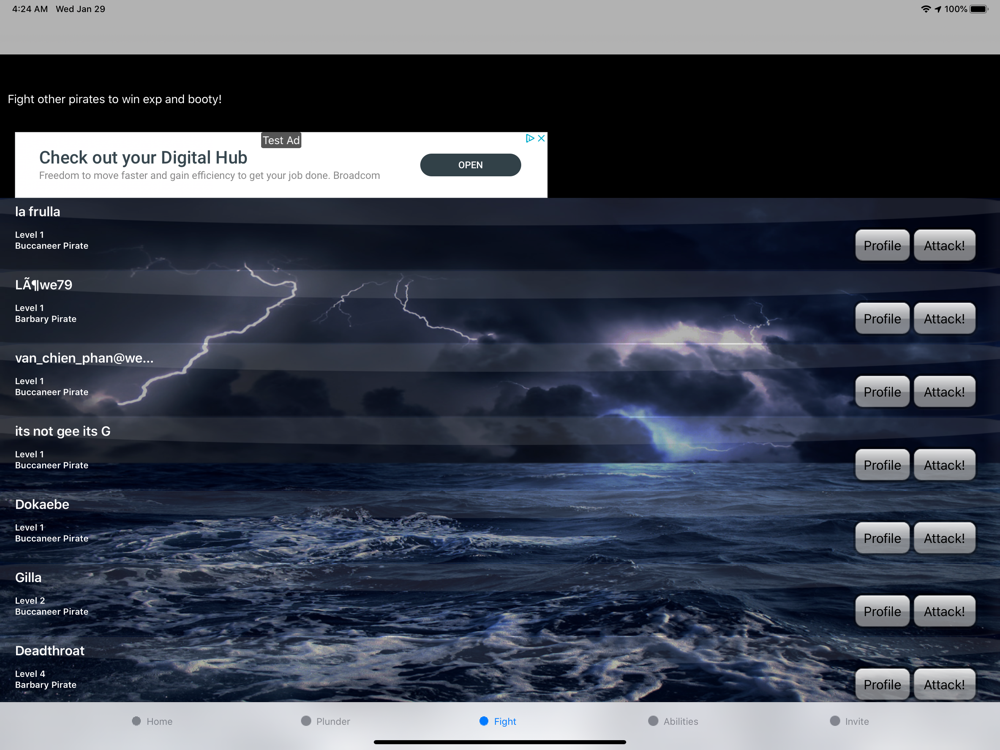Click the 'Test Ad' label

click(x=281, y=140)
